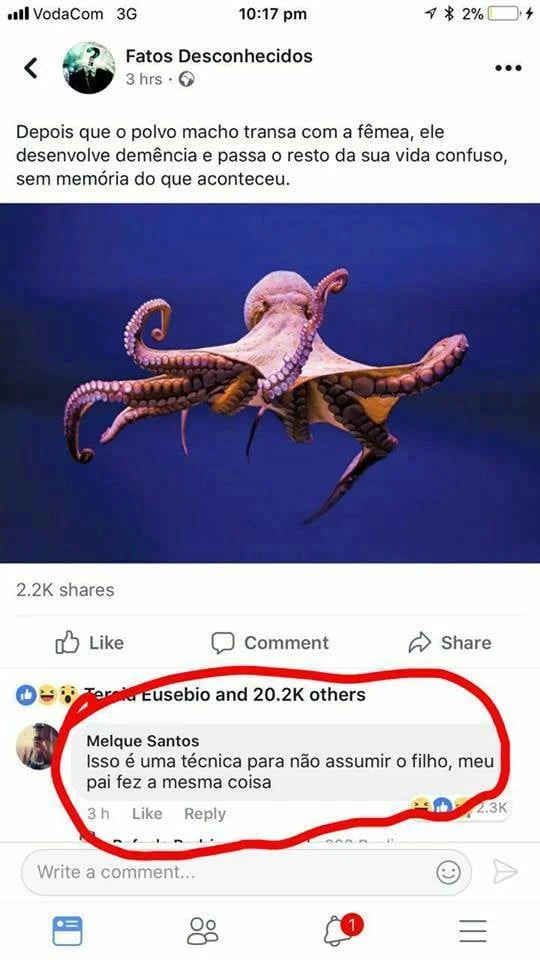The width and height of the screenshot is (540, 960).
Task: Open the emoji smiley picker
Action: [x=448, y=872]
